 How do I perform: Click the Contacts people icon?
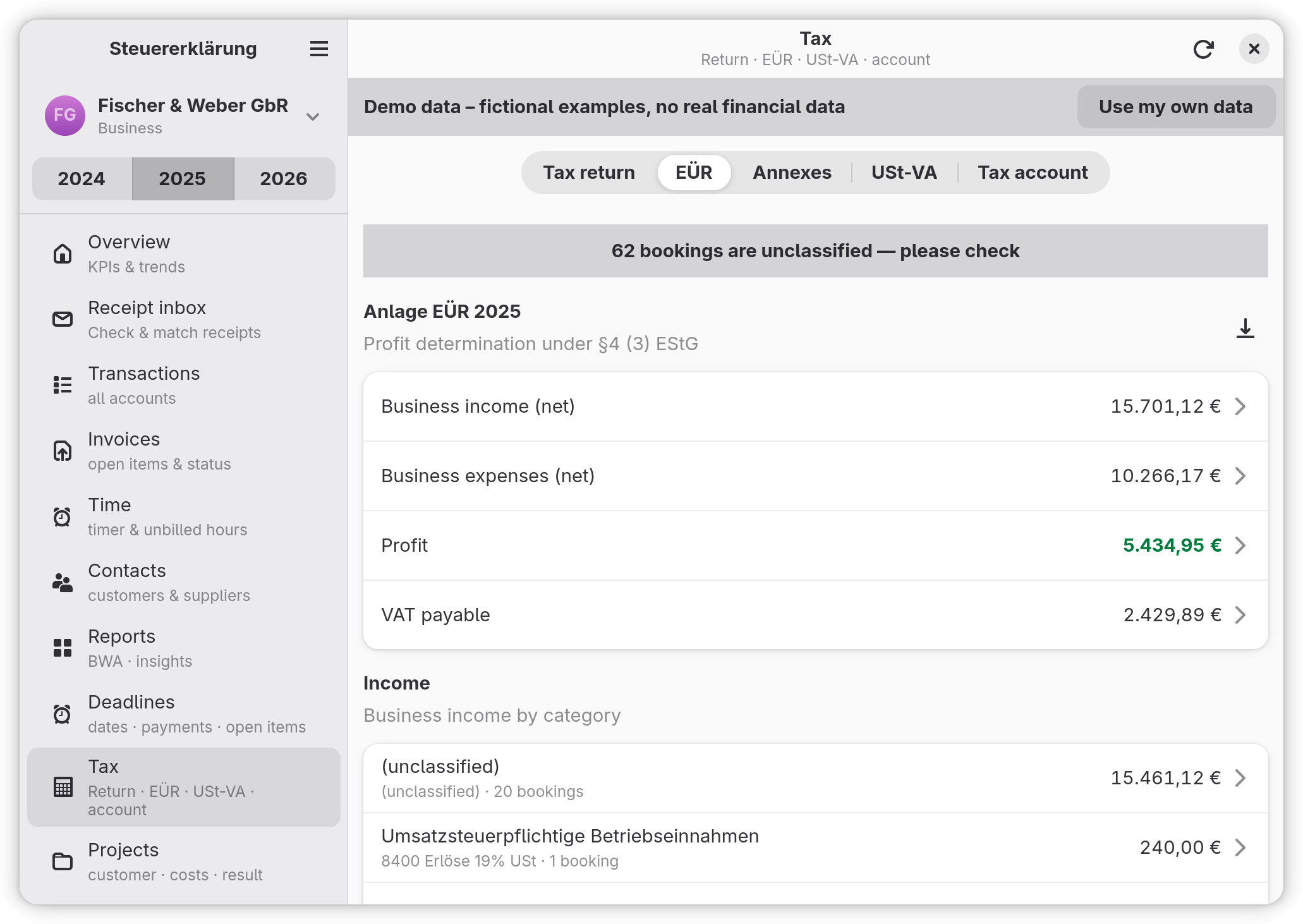(63, 583)
